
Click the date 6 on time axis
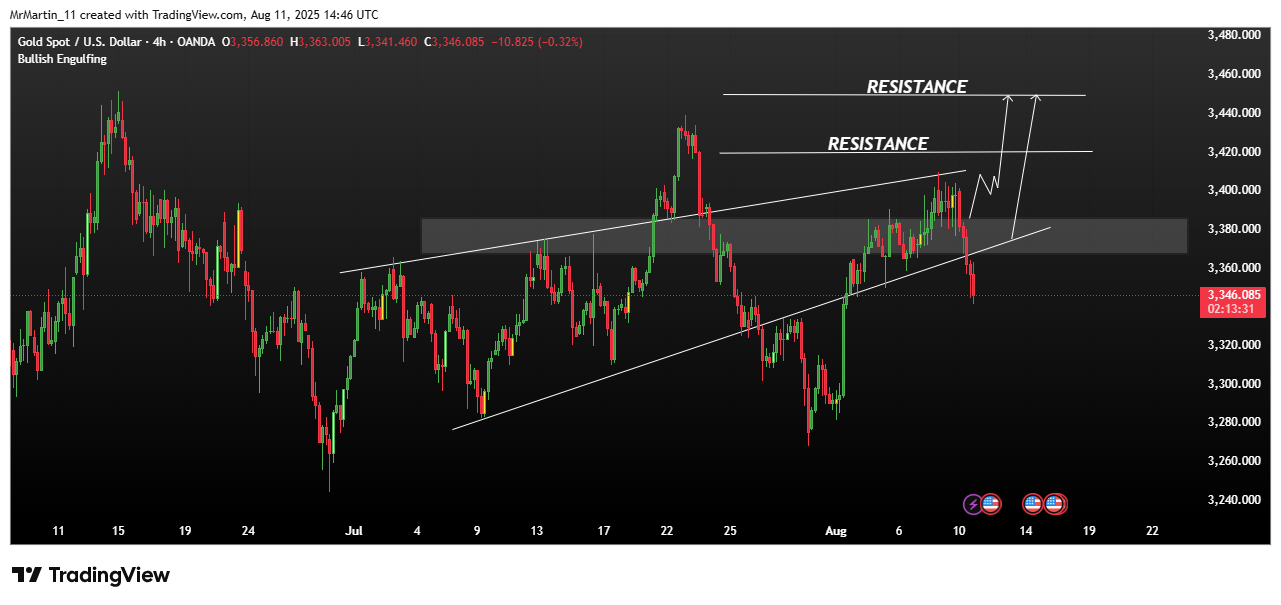(x=899, y=531)
